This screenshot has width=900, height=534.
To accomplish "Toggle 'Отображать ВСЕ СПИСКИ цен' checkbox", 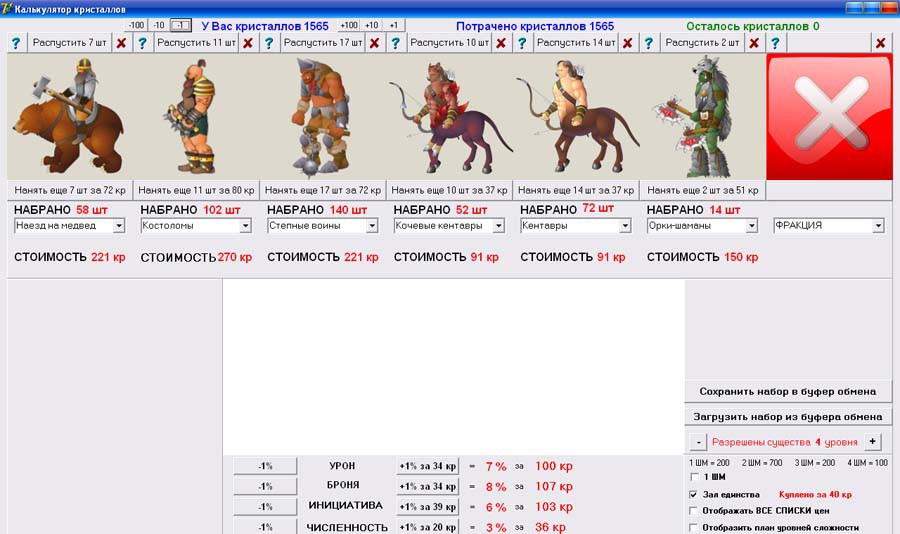I will 695,510.
